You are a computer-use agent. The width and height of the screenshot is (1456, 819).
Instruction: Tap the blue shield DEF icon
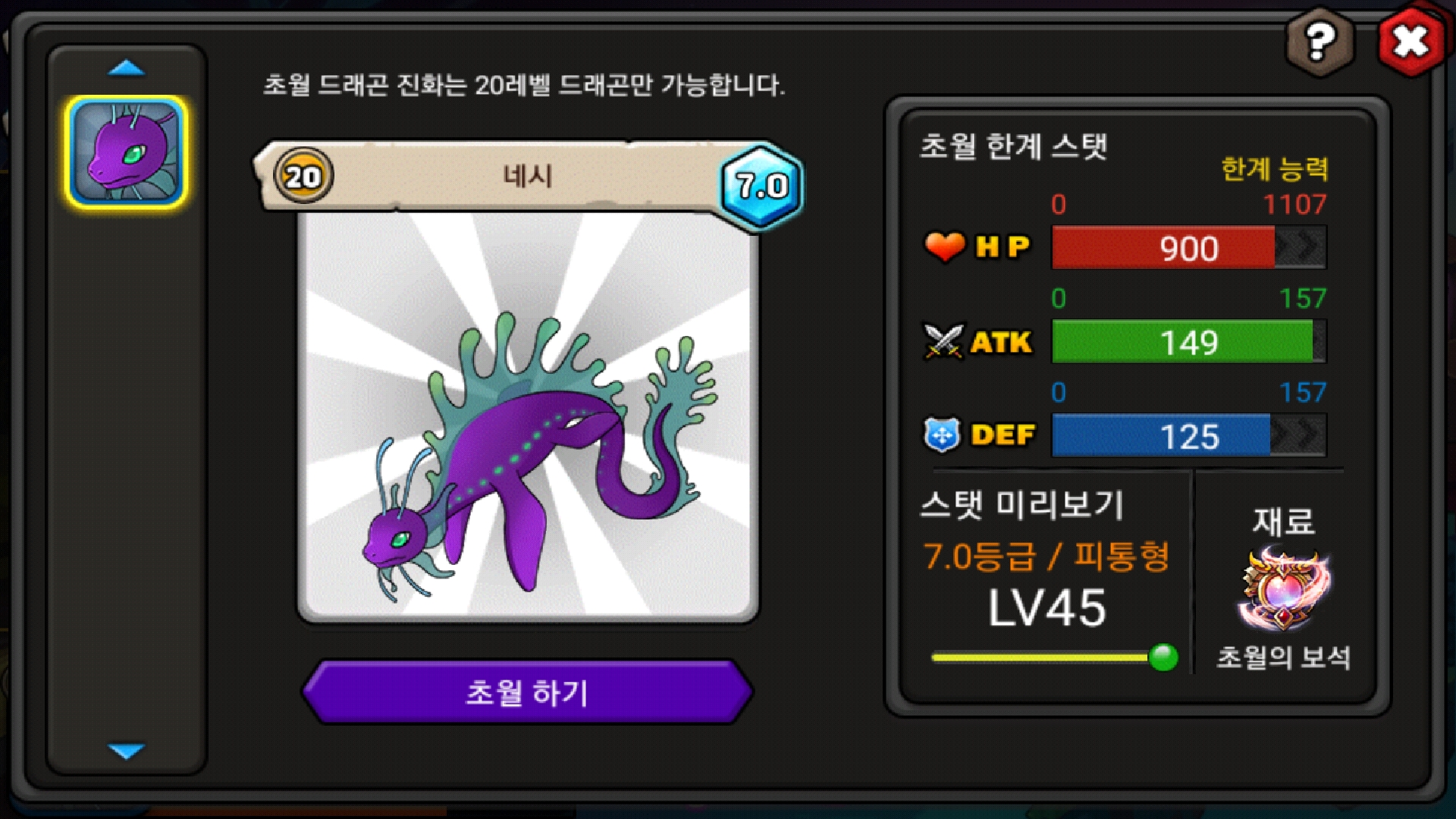tap(943, 435)
